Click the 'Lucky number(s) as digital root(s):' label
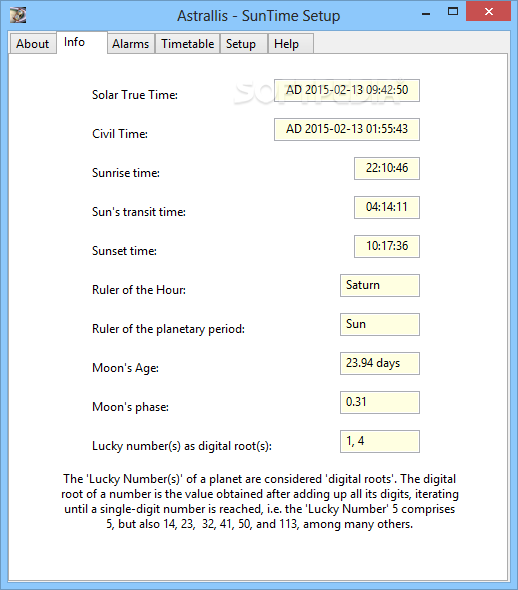 (182, 446)
